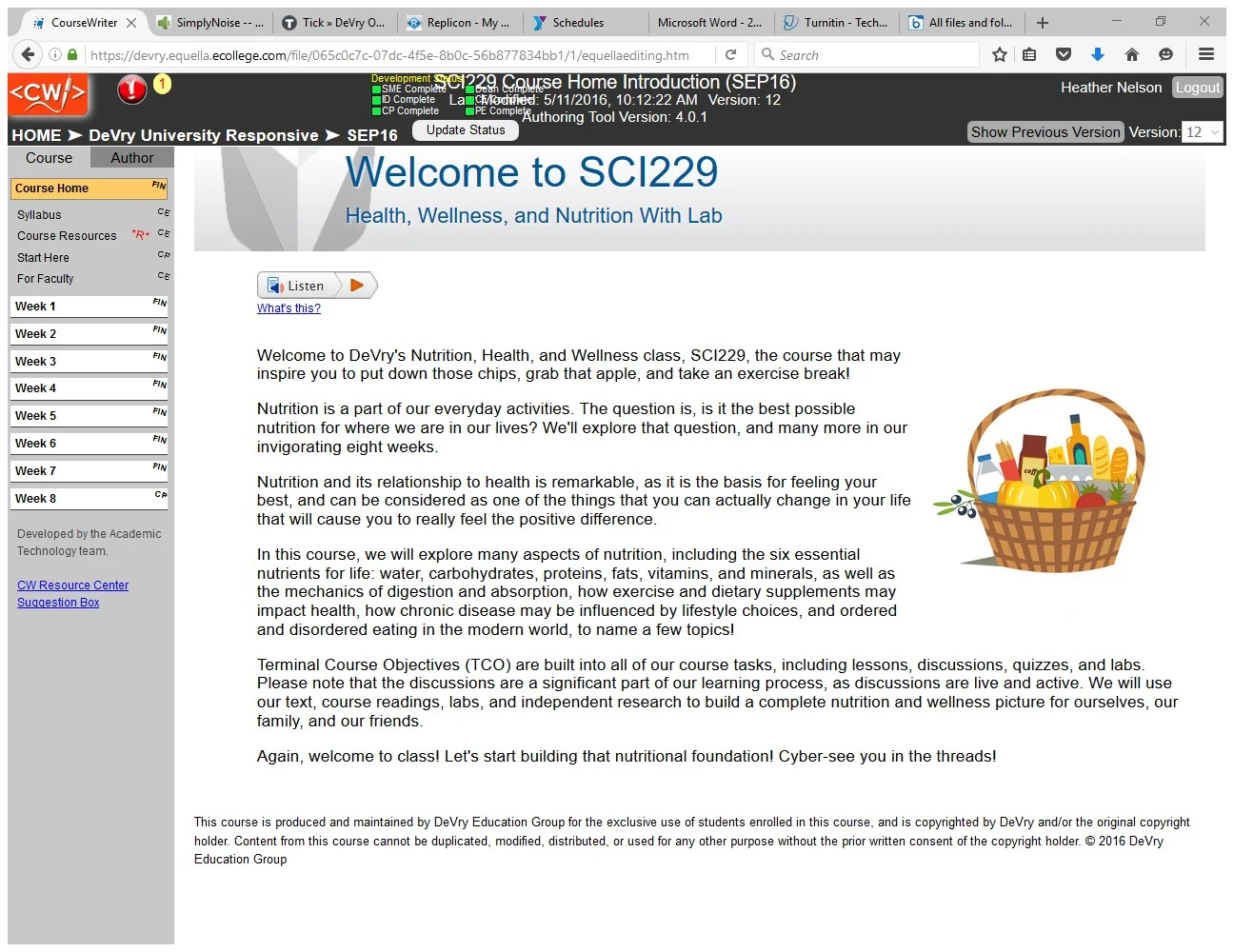The width and height of the screenshot is (1234, 952).
Task: Click the Update Status button
Action: tap(466, 130)
